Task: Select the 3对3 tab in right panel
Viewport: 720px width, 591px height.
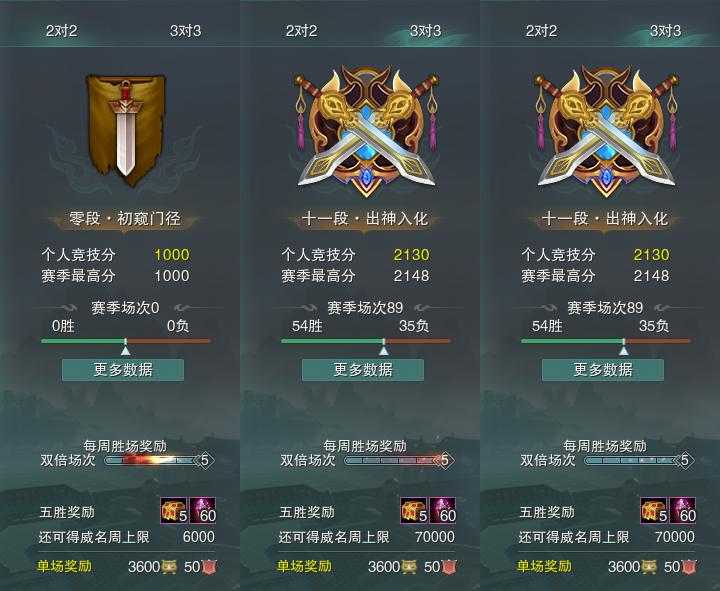Action: click(x=665, y=31)
